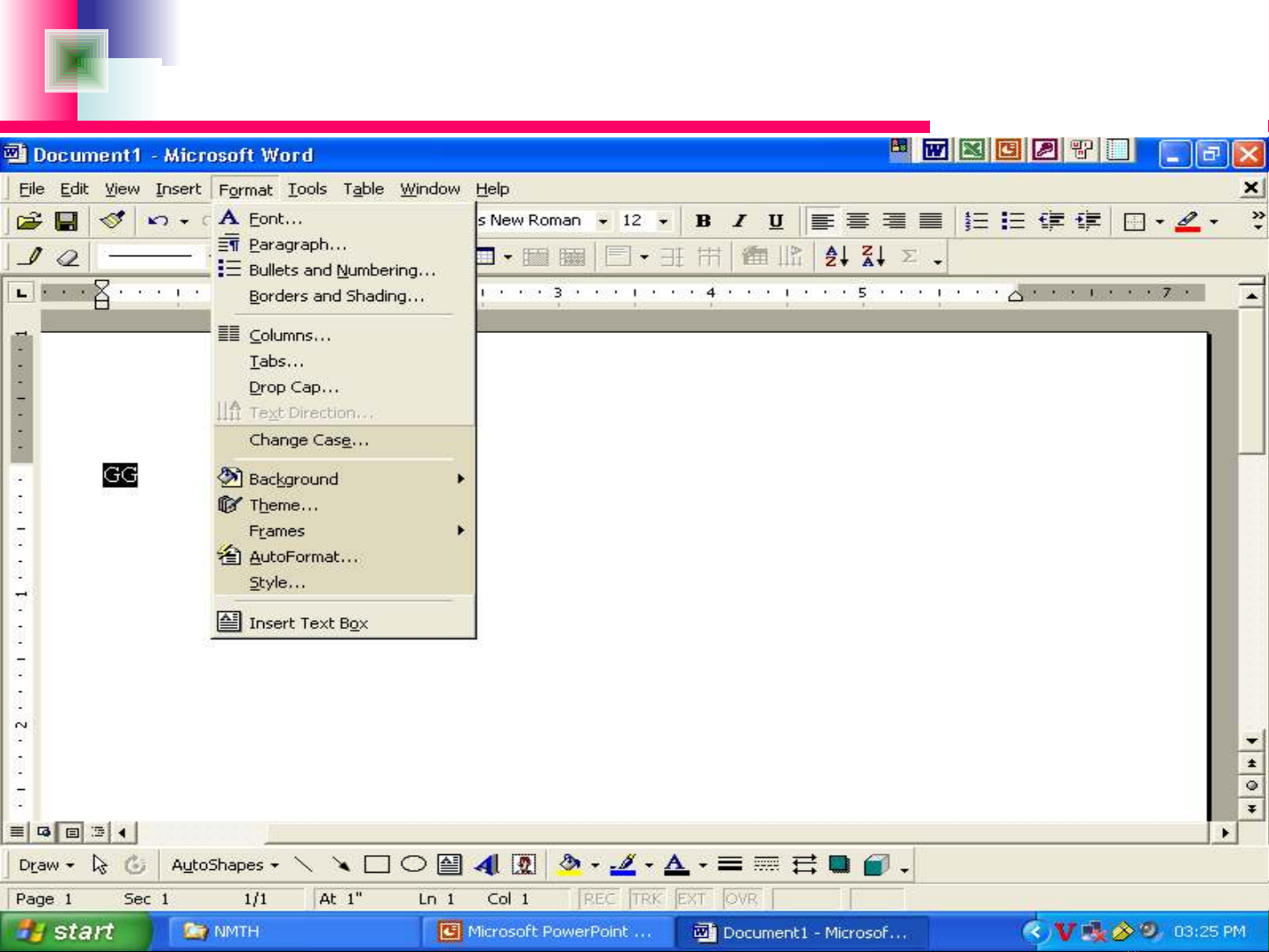
Task: Select the Sort Ascending A-Z icon
Action: 836,256
